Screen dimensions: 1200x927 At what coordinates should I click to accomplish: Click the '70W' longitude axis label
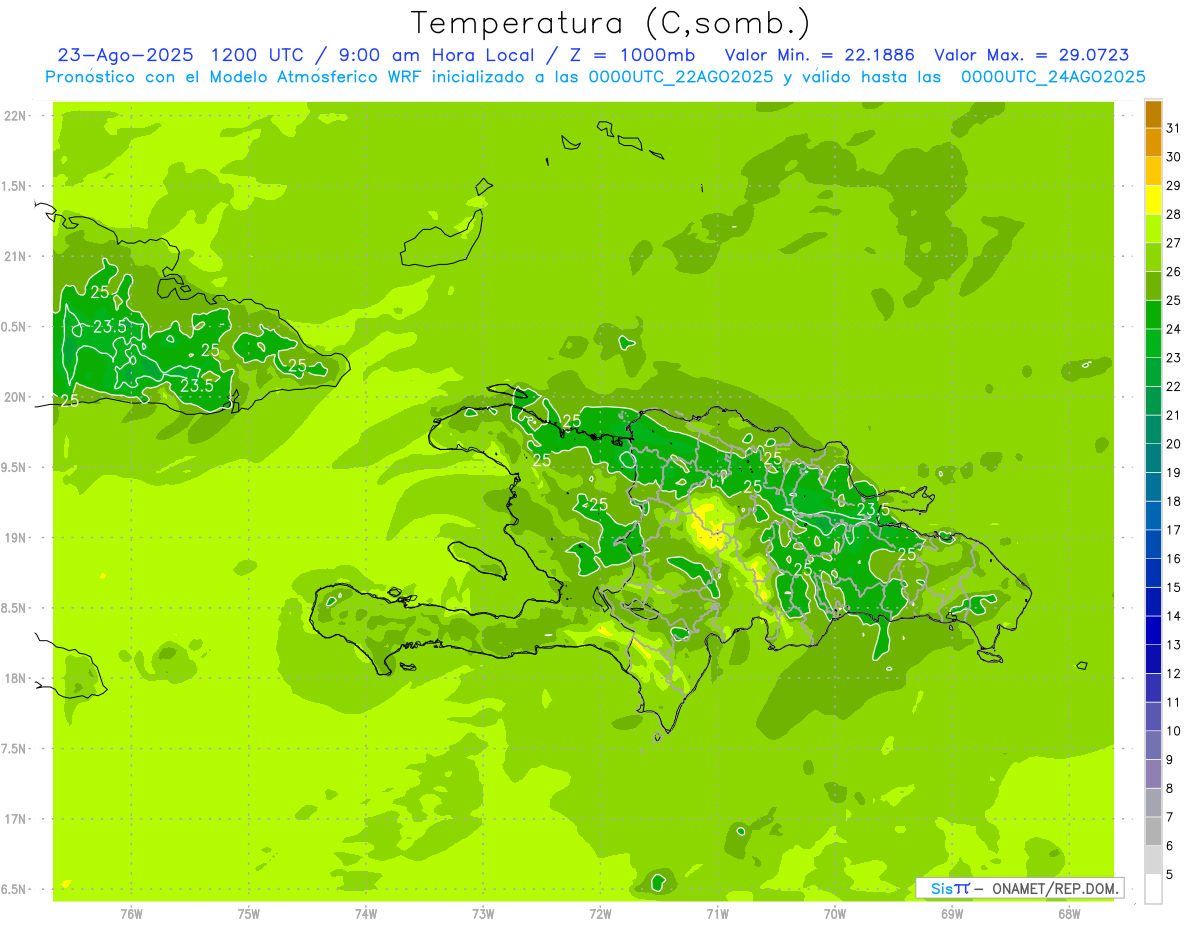(x=835, y=914)
